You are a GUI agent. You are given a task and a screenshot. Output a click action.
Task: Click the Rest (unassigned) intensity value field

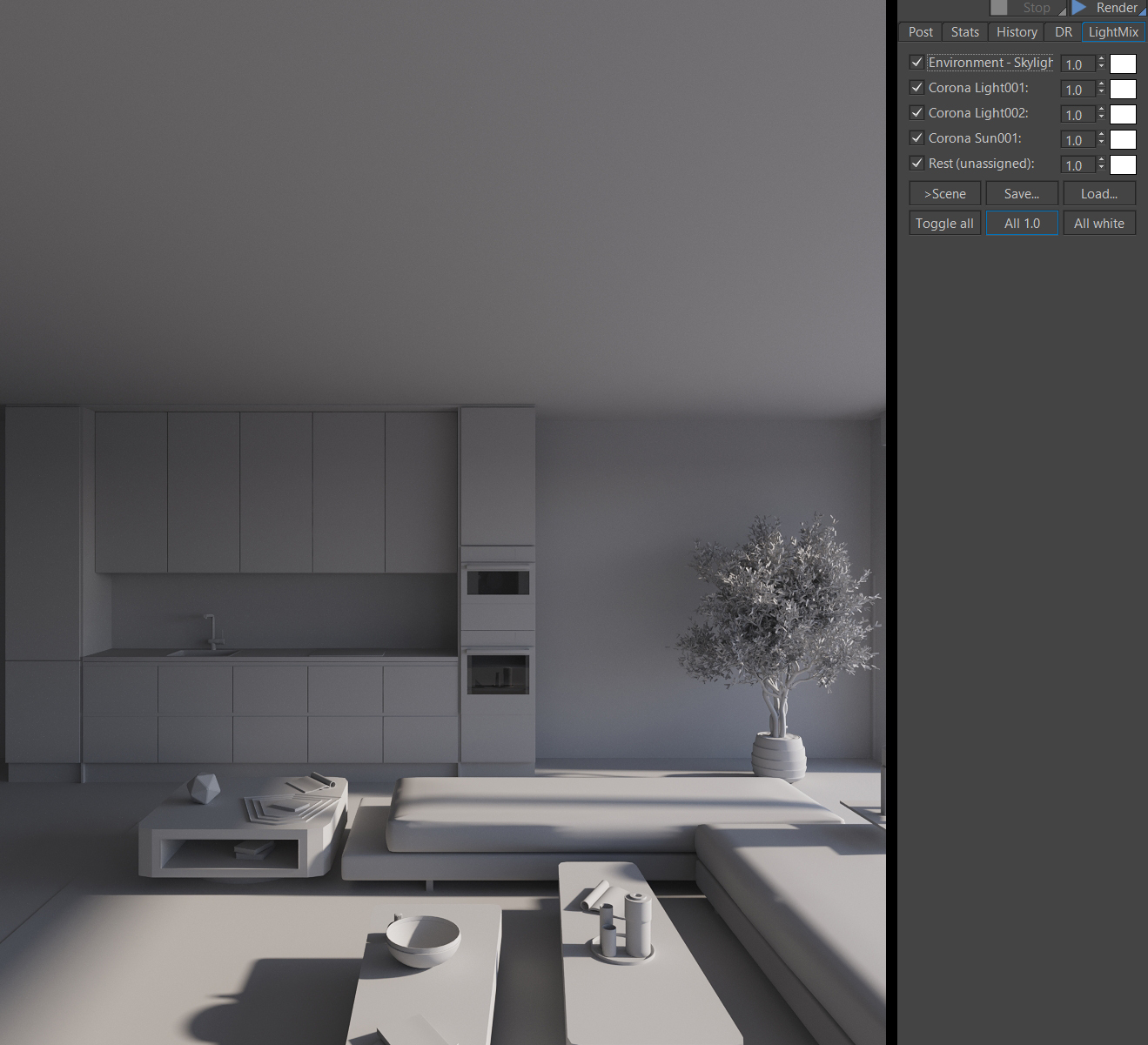(x=1078, y=165)
